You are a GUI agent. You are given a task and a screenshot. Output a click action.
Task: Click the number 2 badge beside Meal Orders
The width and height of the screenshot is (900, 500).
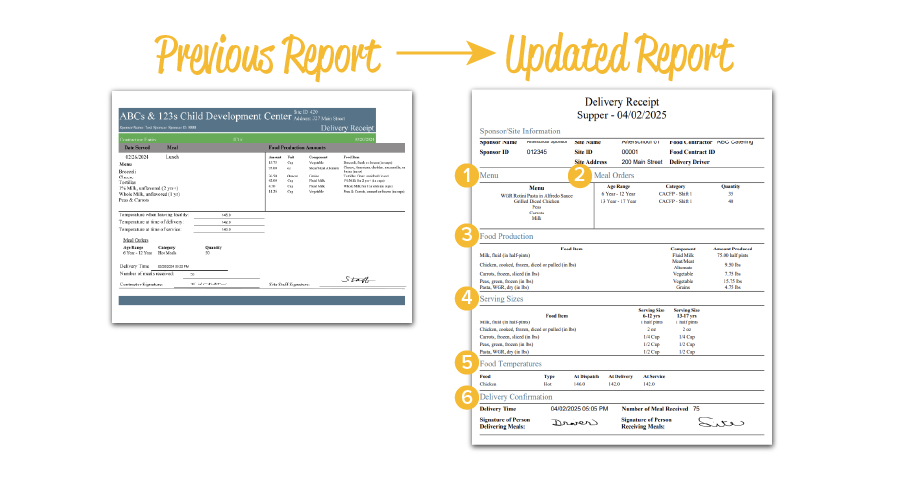(x=578, y=175)
